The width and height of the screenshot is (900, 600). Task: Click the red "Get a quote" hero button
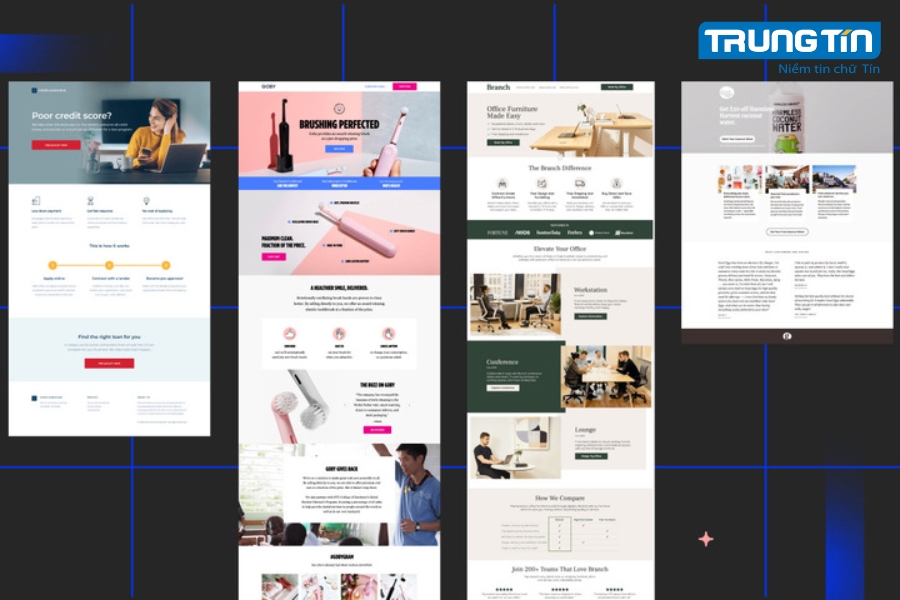click(56, 145)
